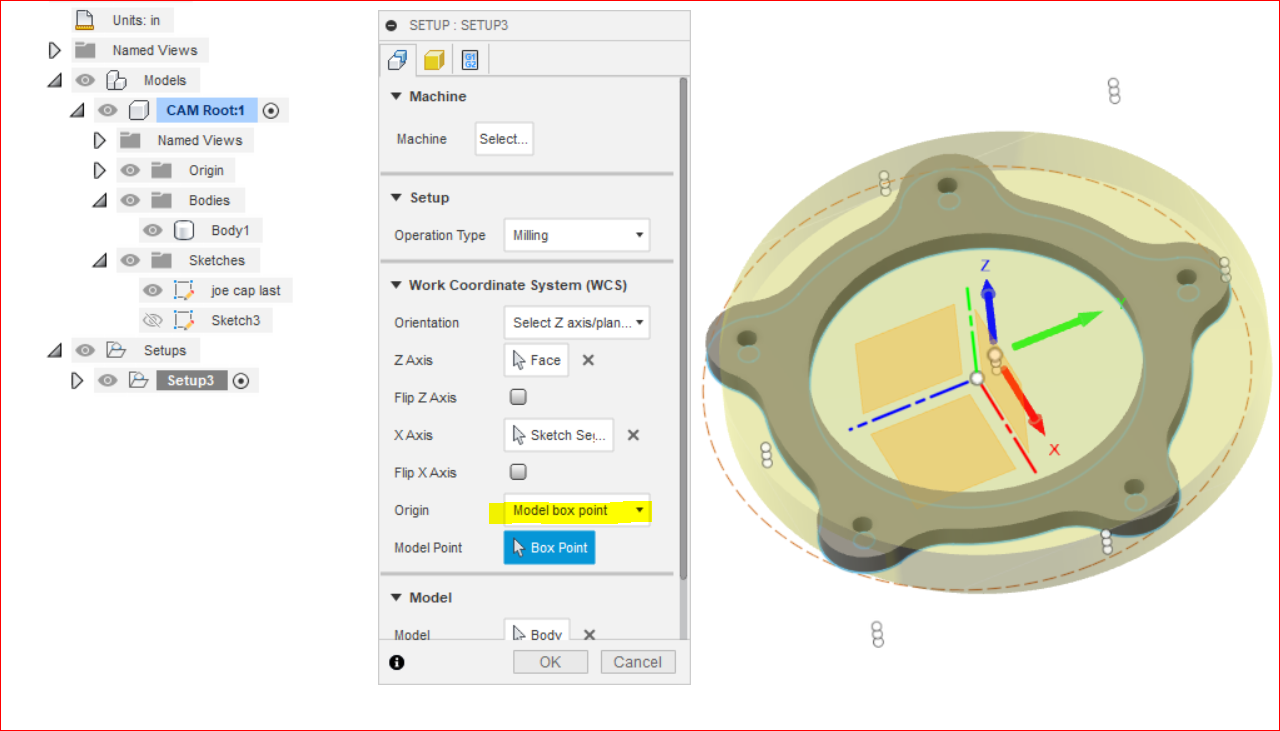Activate CAM Root:1 component radio

(270, 111)
